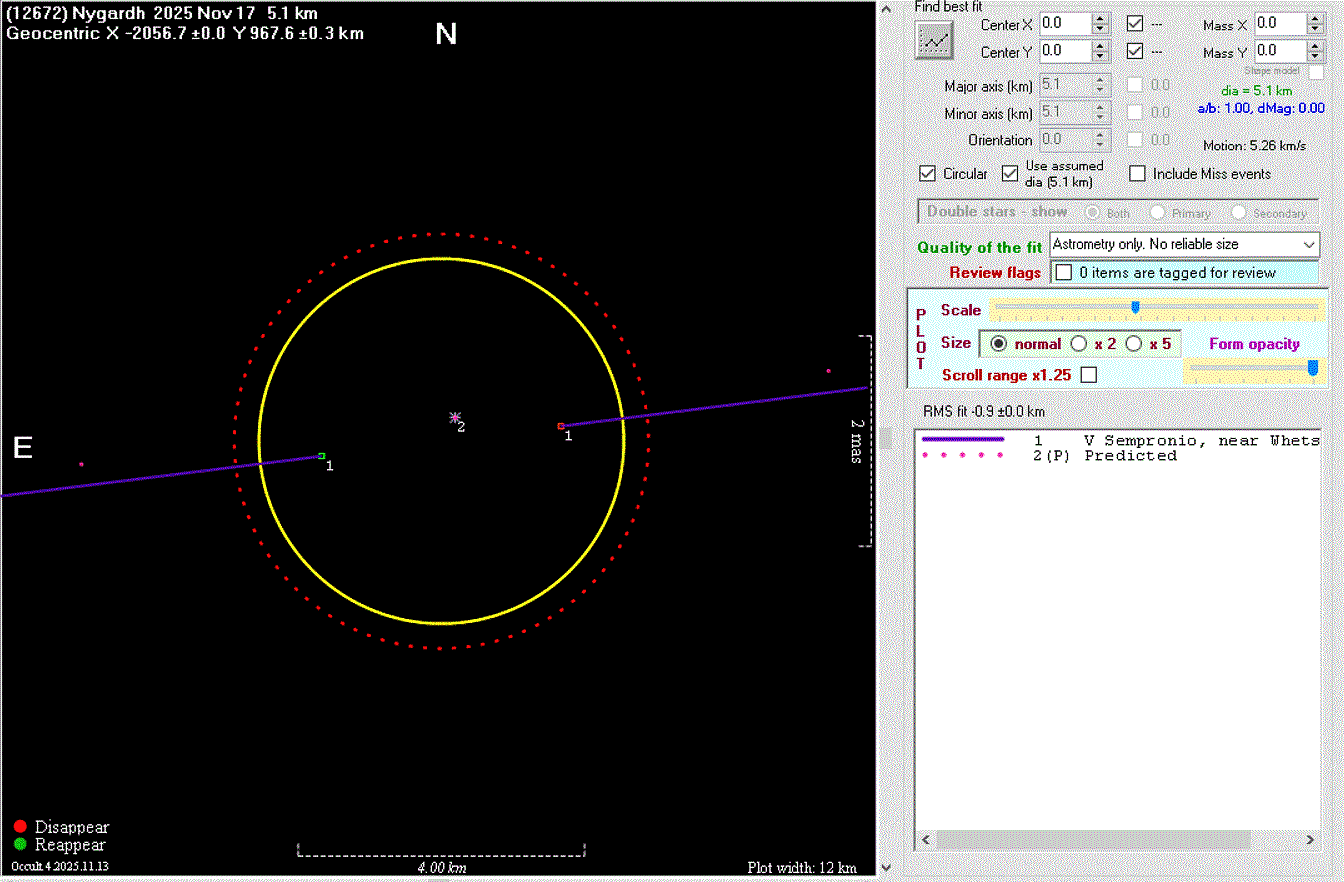Click into the Mass X input field

(1278, 23)
